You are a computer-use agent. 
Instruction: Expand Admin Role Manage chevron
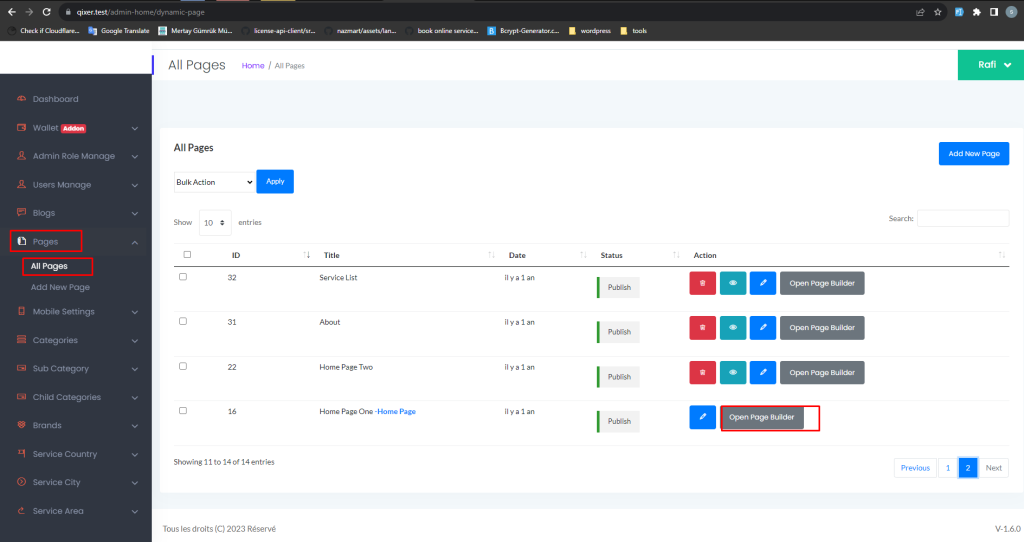pyautogui.click(x=135, y=157)
